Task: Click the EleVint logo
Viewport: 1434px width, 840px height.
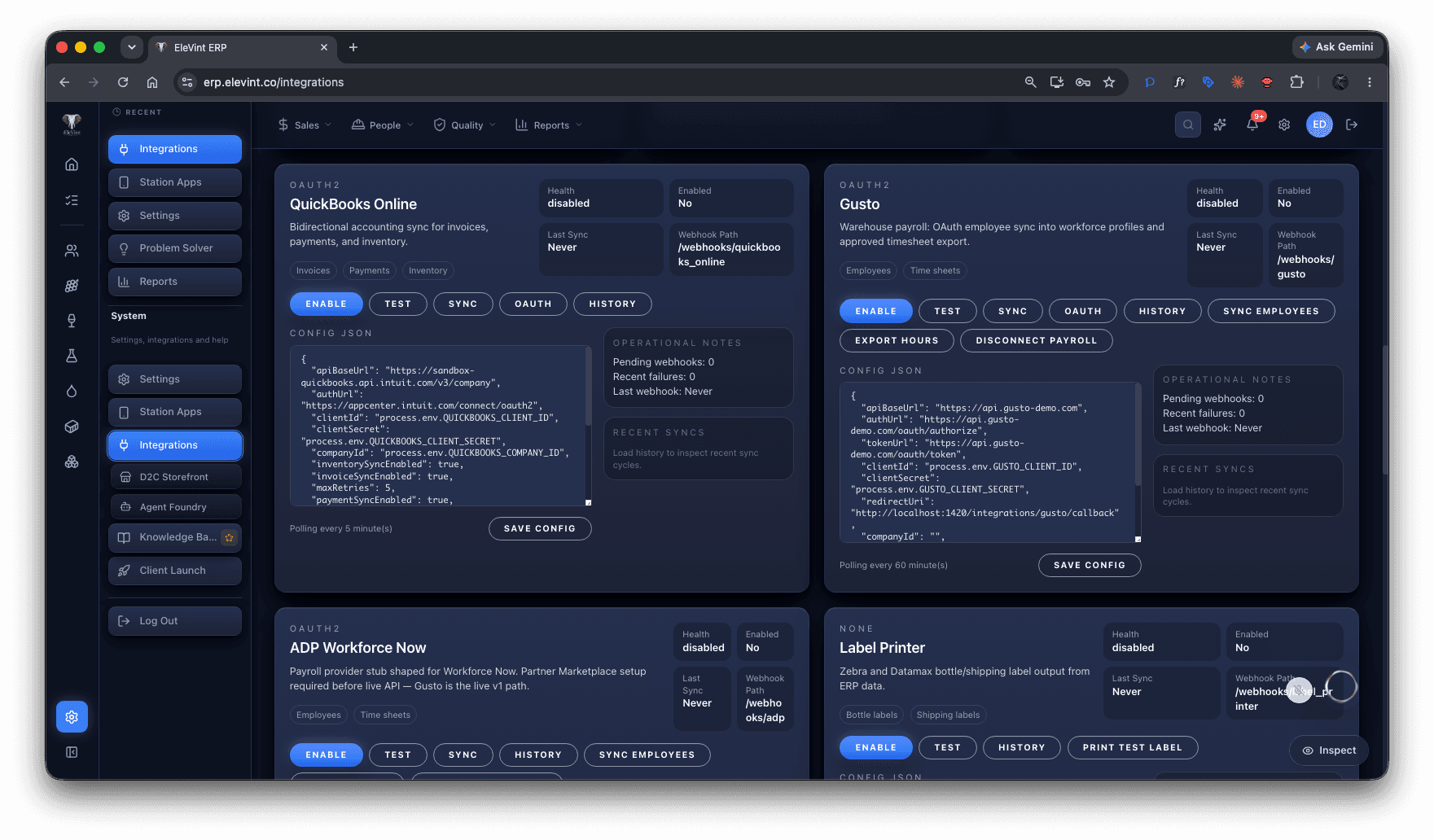Action: tap(72, 124)
